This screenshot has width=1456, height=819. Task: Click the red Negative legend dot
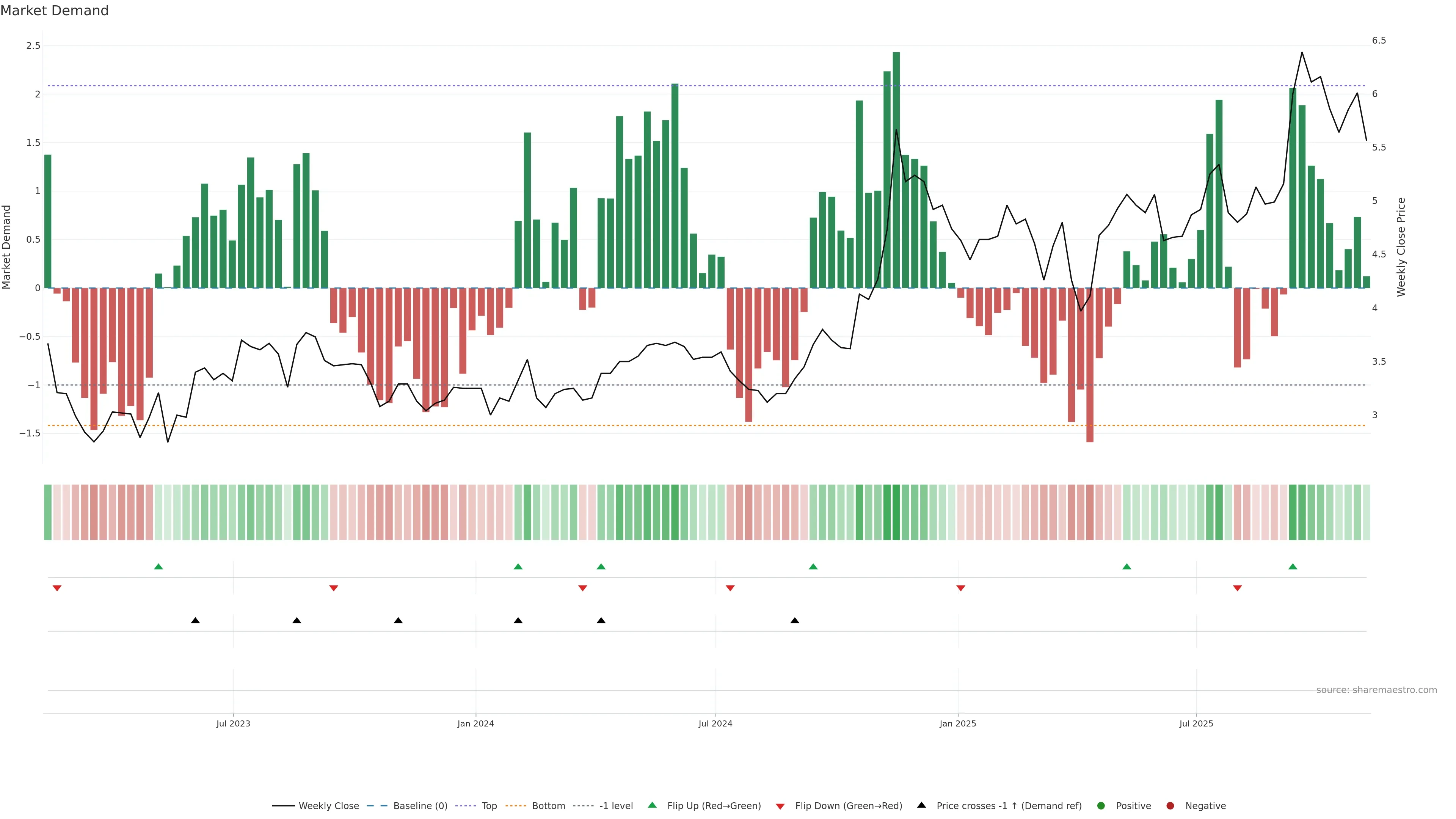click(x=1170, y=805)
